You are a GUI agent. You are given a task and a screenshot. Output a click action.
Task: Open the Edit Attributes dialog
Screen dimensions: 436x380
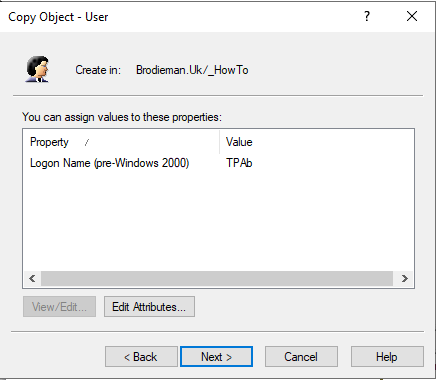point(149,307)
